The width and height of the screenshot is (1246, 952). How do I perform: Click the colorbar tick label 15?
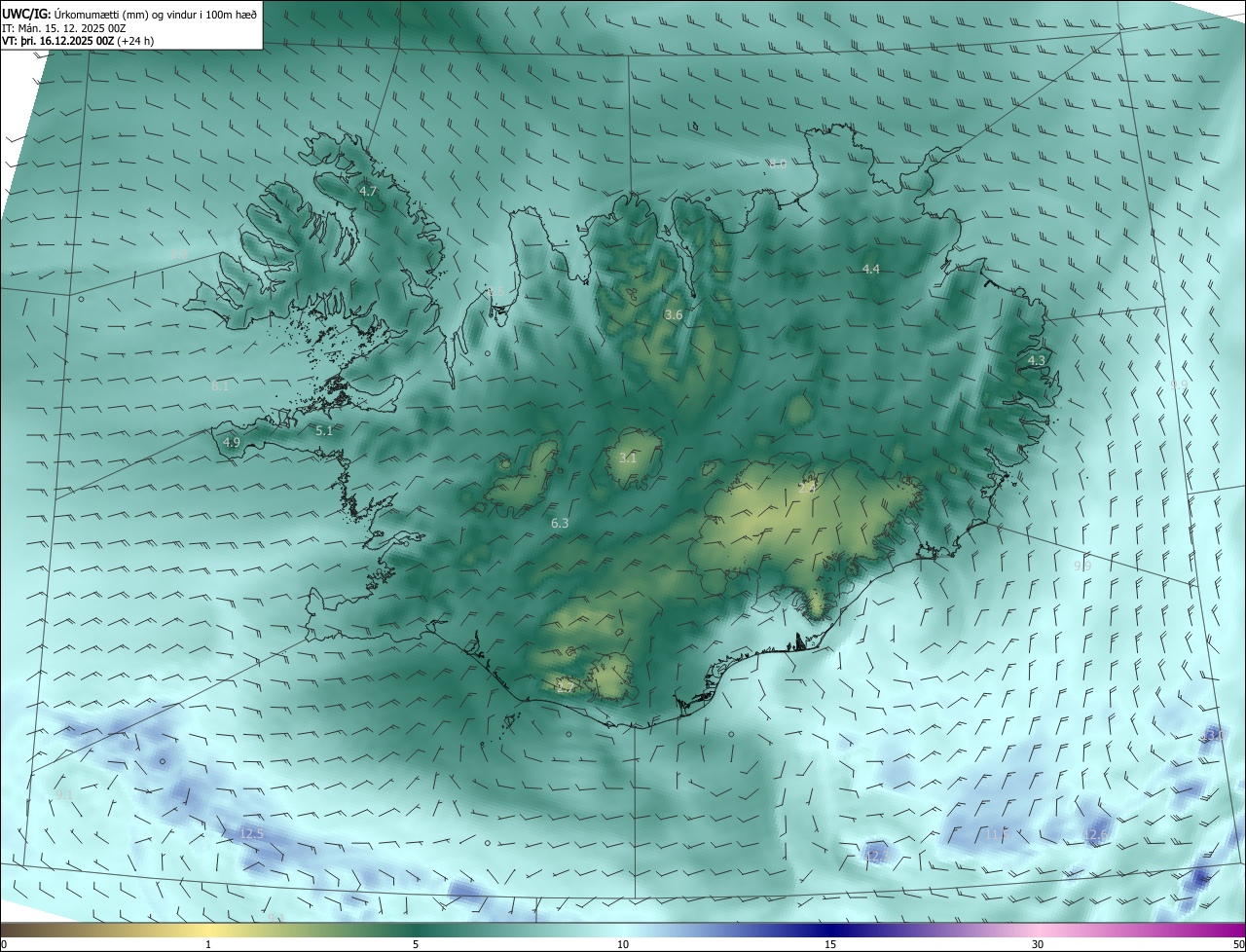(830, 944)
